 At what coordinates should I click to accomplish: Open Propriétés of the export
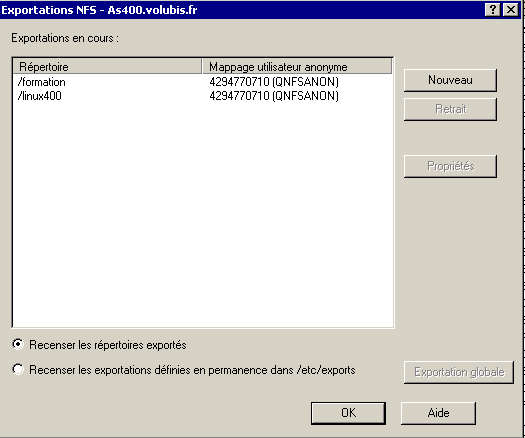tap(450, 166)
